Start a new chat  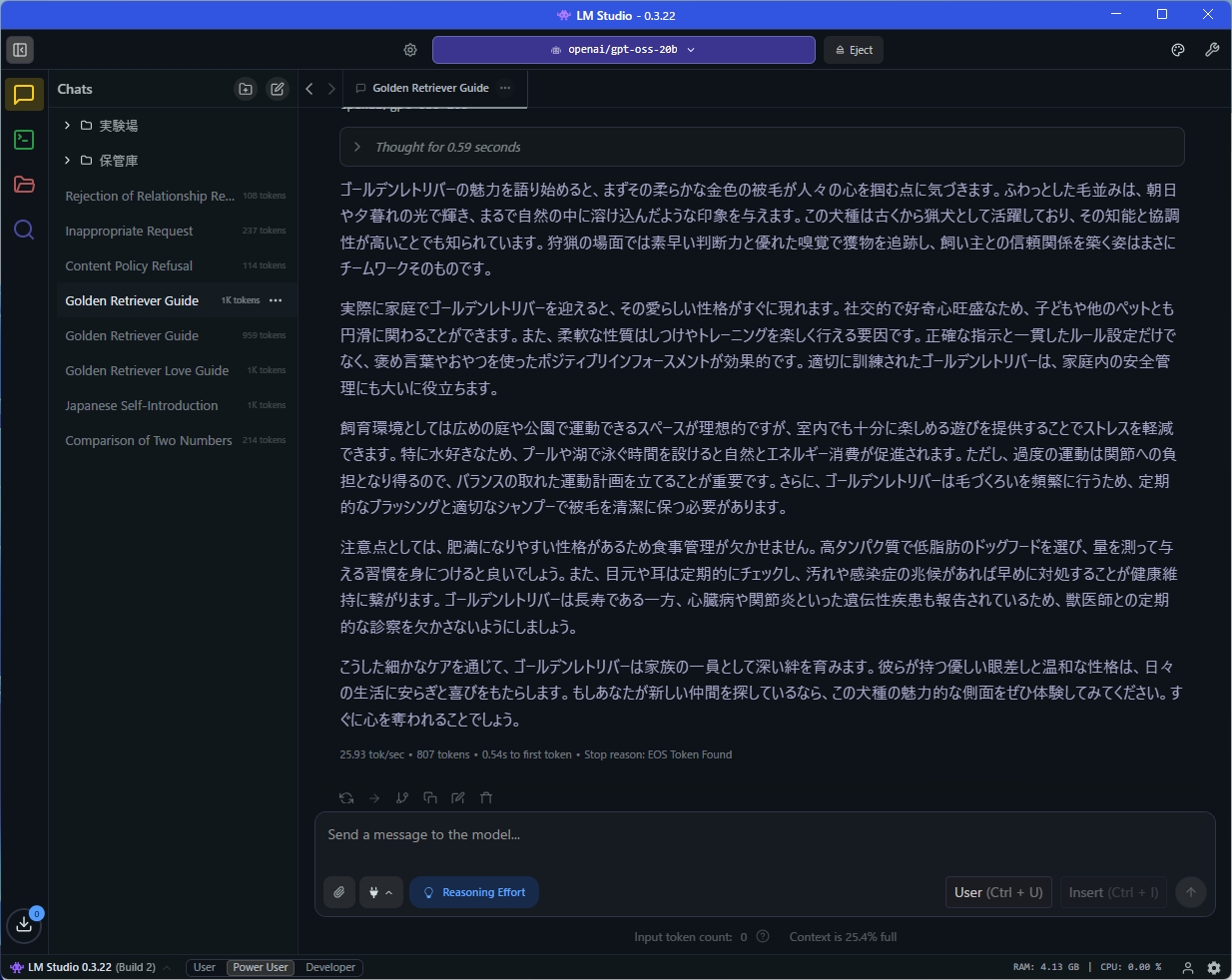(x=278, y=89)
